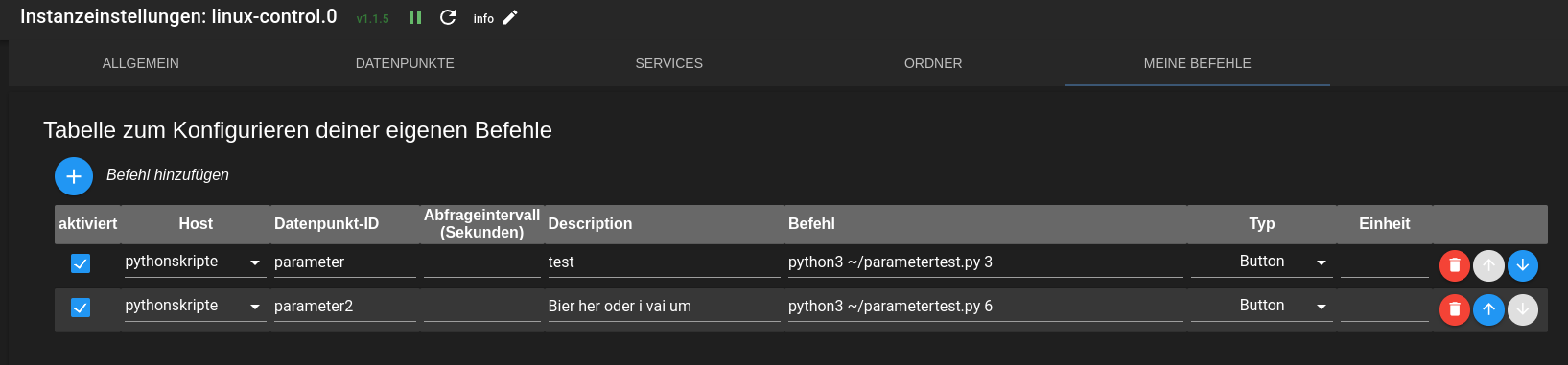Pause the linux-control.0 instance
The width and height of the screenshot is (1568, 365).
click(415, 17)
